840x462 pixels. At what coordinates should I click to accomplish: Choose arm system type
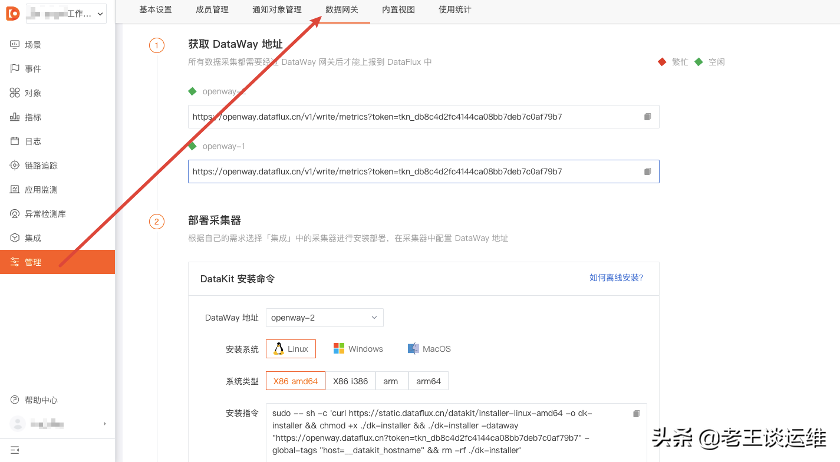coord(391,381)
